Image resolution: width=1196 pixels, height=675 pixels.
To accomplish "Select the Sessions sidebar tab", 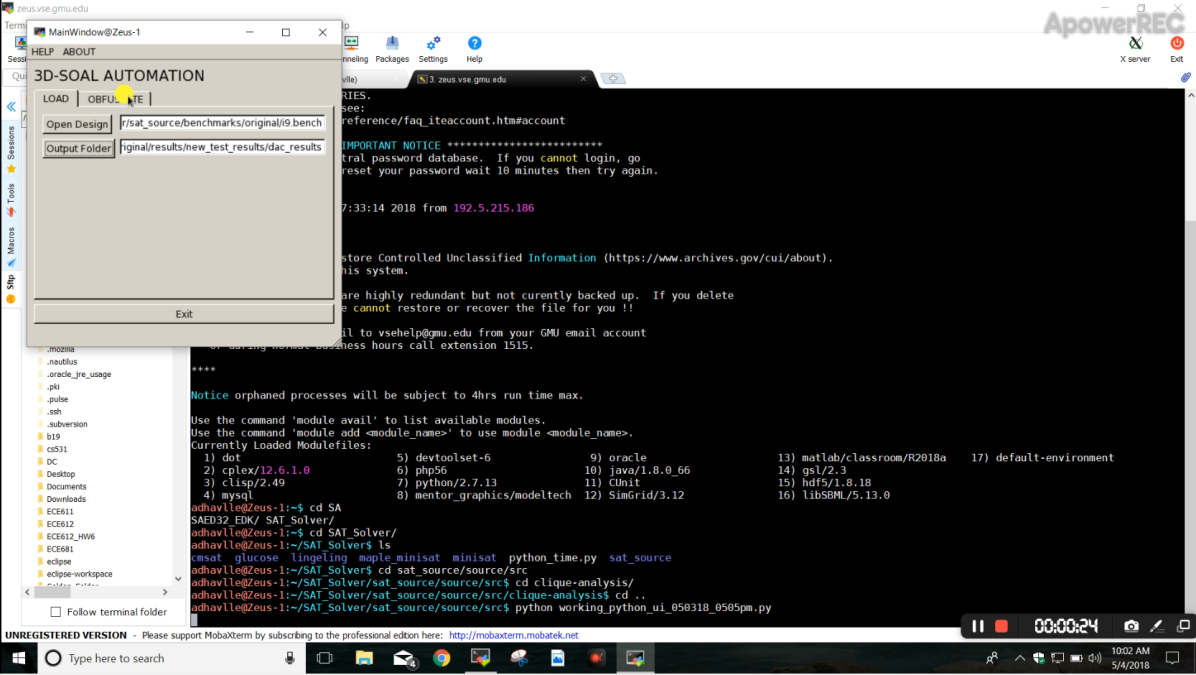I will pyautogui.click(x=11, y=149).
